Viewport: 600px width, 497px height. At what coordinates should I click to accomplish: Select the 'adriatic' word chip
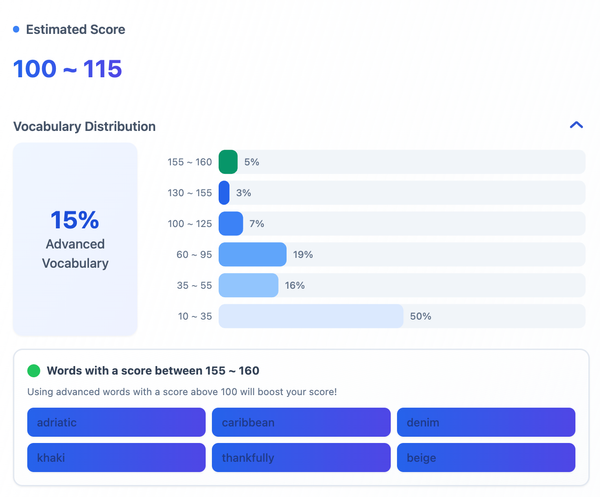116,422
